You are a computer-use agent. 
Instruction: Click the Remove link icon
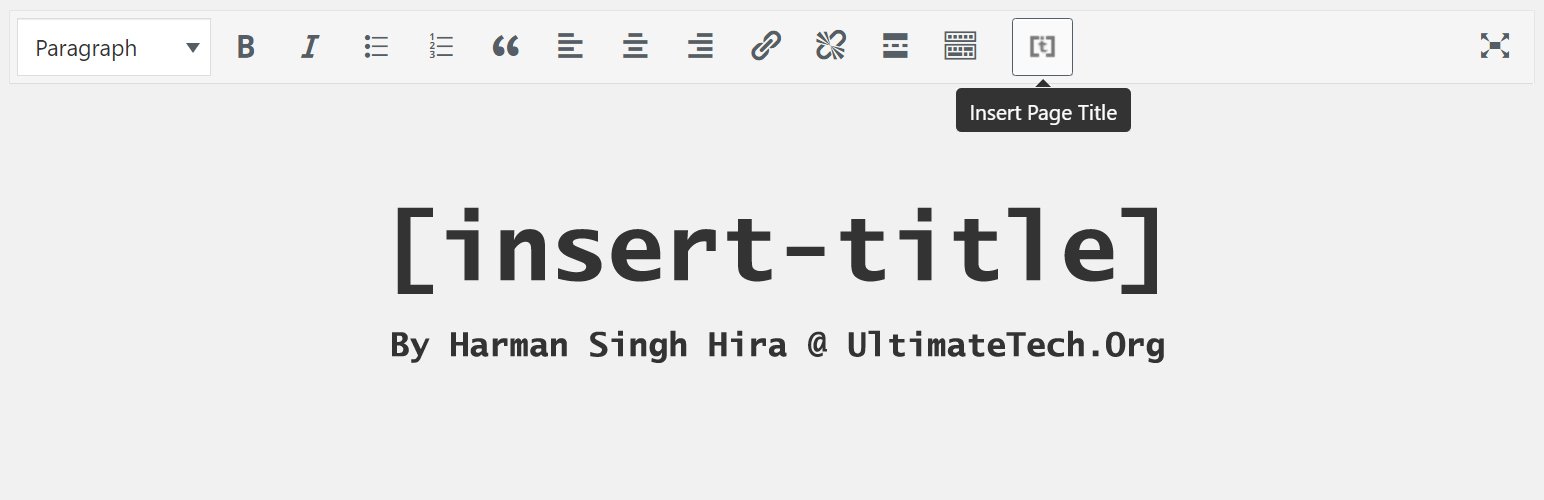pos(831,46)
